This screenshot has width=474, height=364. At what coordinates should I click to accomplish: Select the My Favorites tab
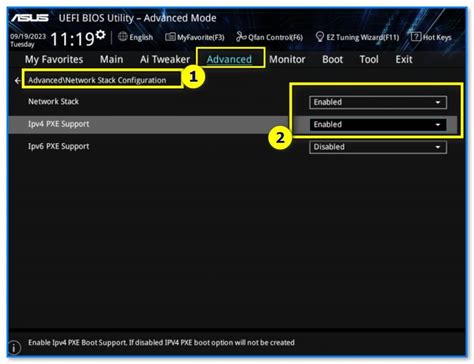[54, 59]
